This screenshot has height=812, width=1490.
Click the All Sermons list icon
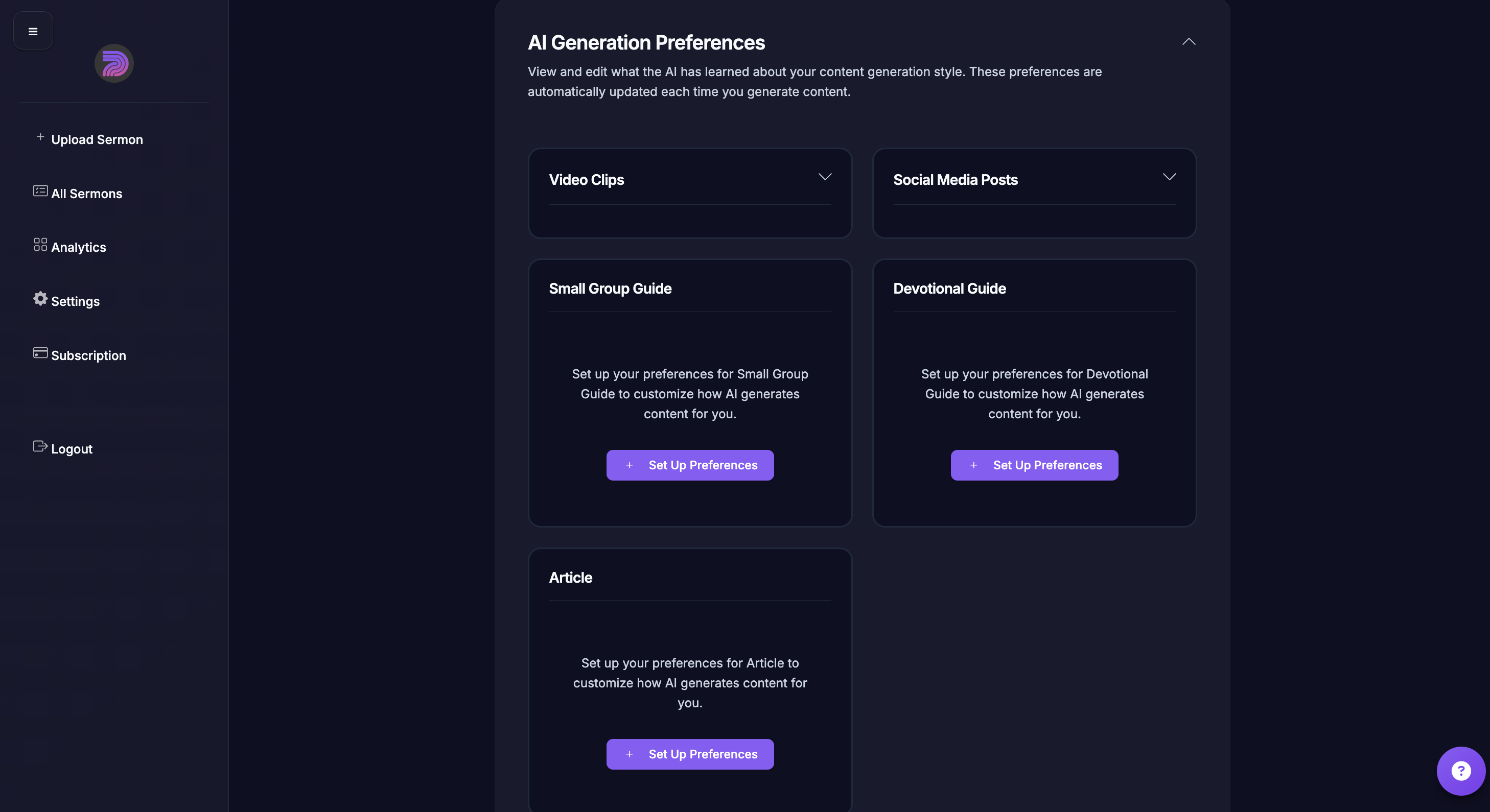tap(40, 190)
